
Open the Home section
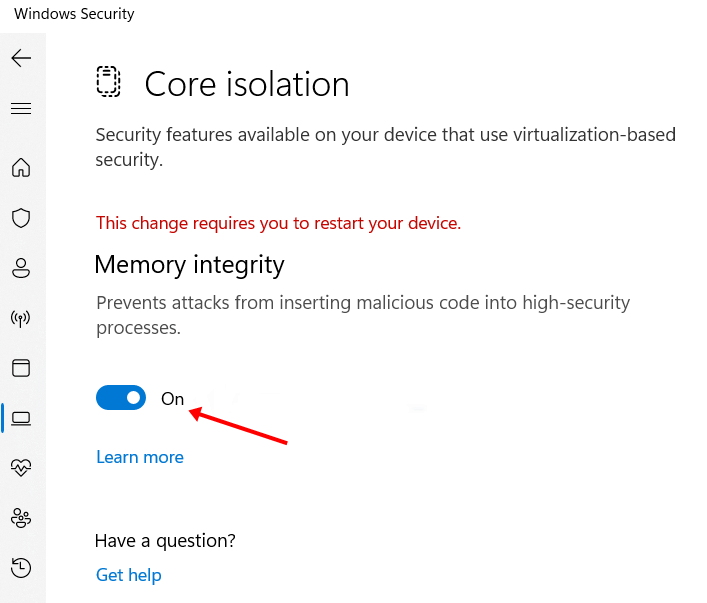pos(21,167)
